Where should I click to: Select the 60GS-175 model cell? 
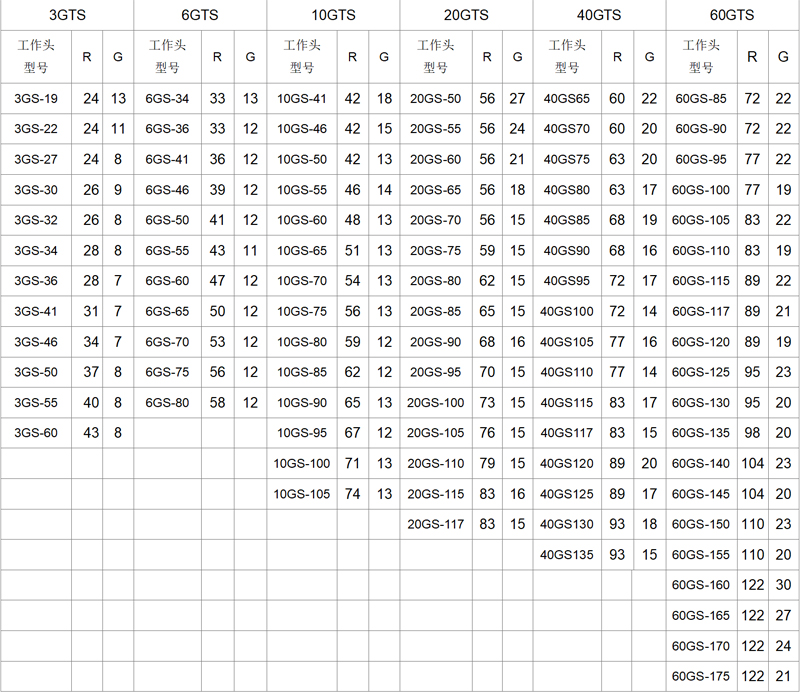[701, 676]
